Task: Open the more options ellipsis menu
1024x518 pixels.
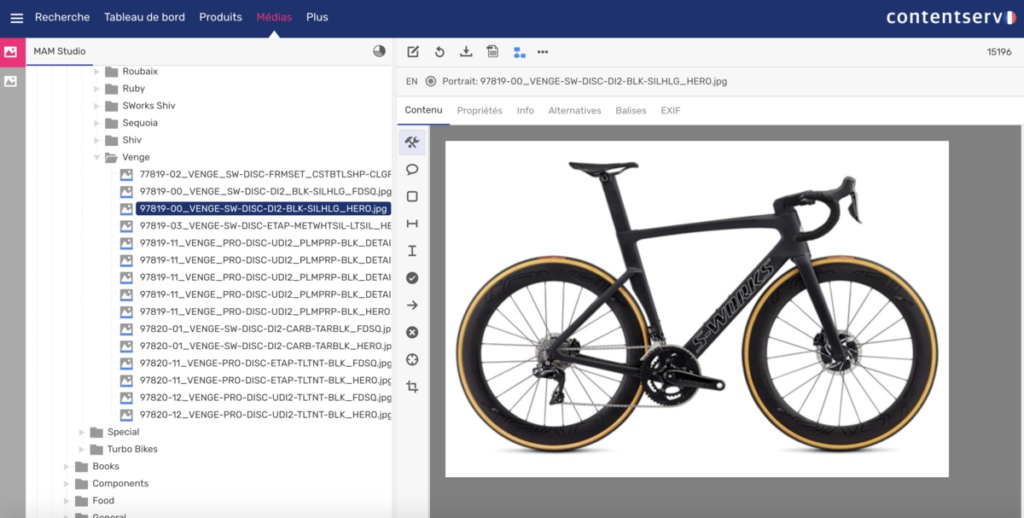Action: (543, 52)
